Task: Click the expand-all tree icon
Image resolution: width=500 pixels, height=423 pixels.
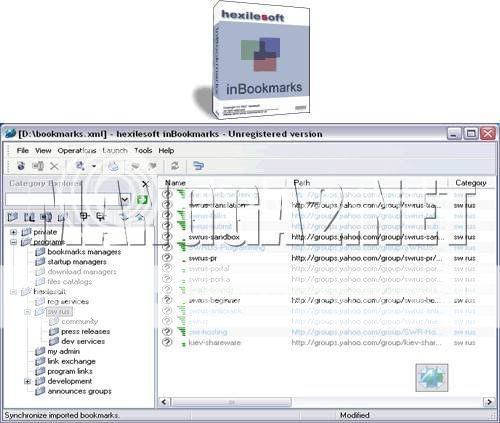Action: (x=84, y=217)
